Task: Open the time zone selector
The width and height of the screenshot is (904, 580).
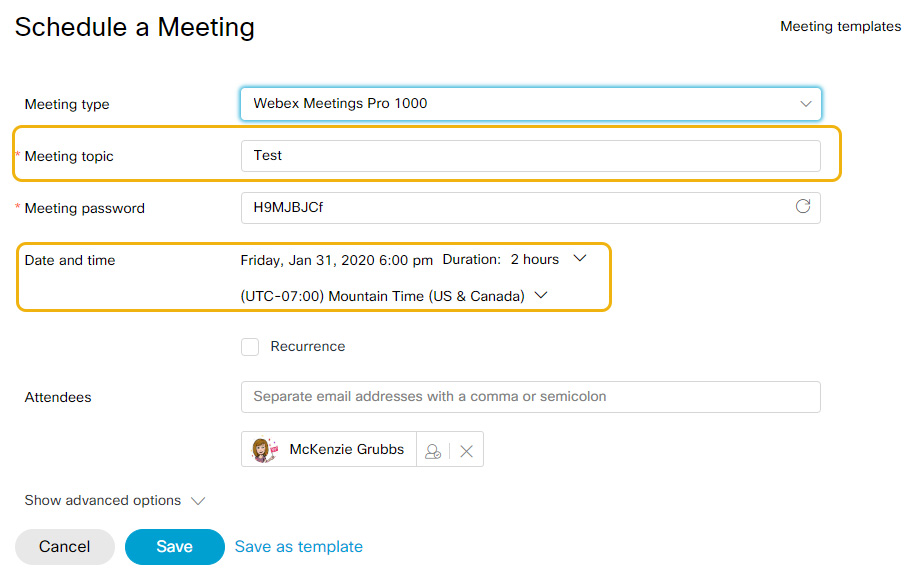Action: coord(540,295)
